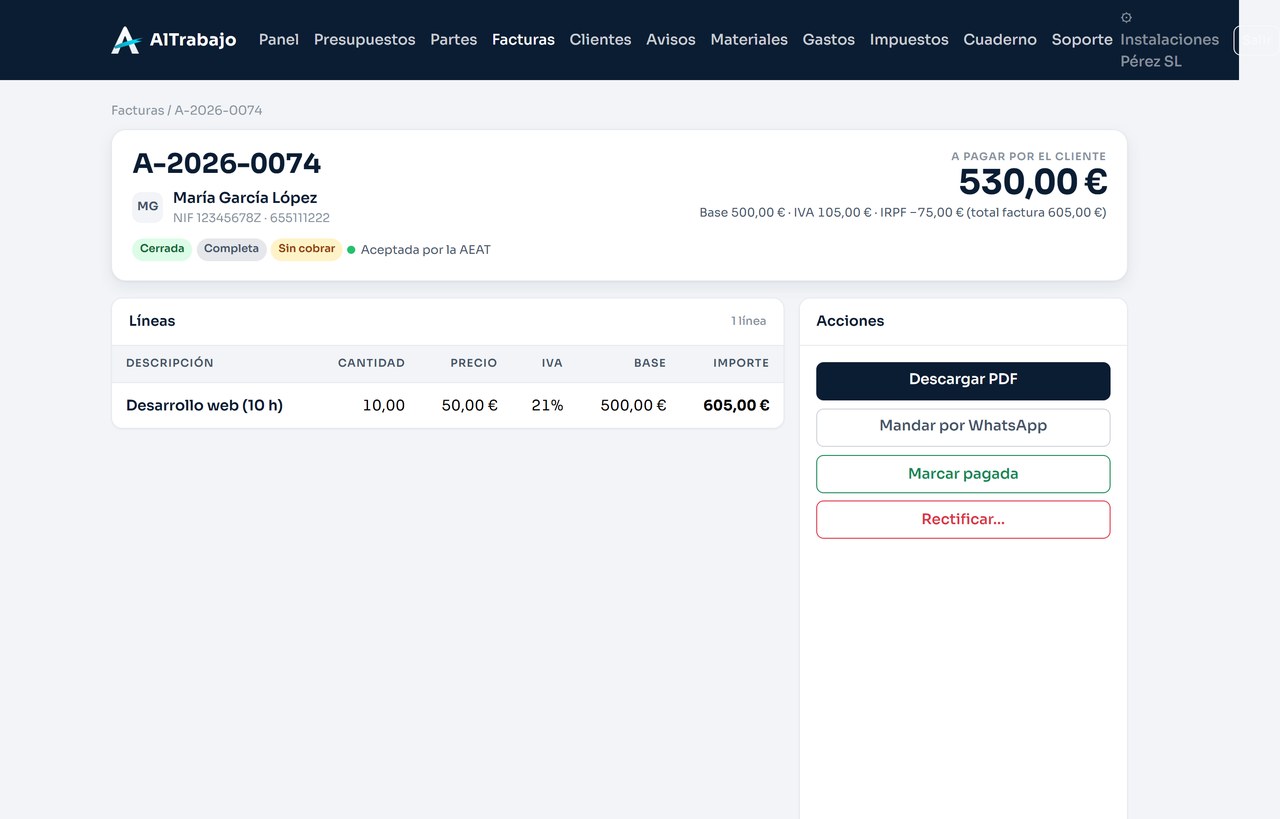Click the quantity cell 10,00
1280x819 pixels.
[384, 406]
